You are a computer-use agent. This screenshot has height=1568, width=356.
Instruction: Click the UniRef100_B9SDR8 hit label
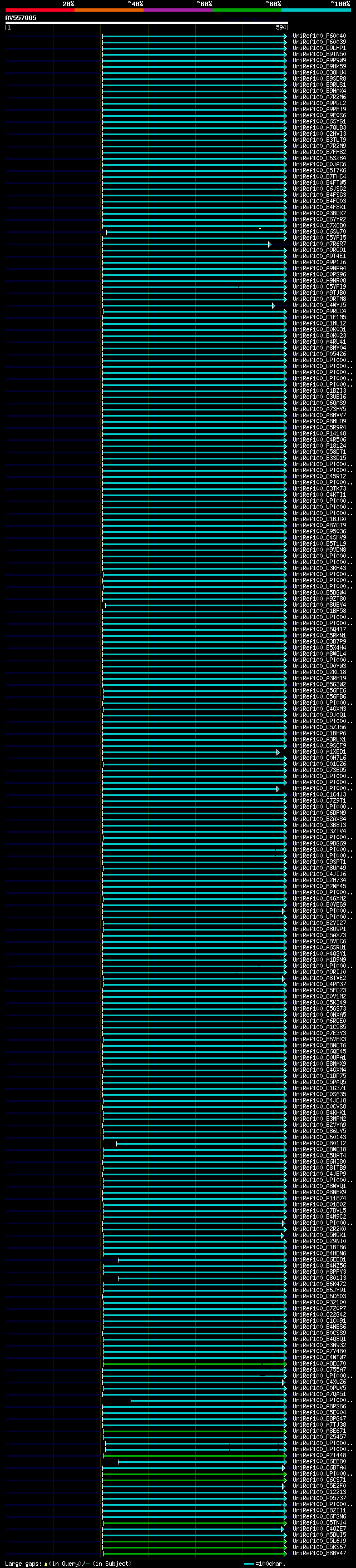(x=319, y=78)
